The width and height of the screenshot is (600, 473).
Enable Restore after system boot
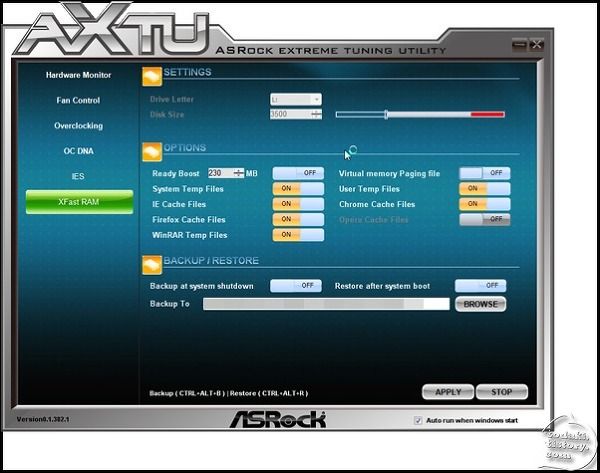481,285
